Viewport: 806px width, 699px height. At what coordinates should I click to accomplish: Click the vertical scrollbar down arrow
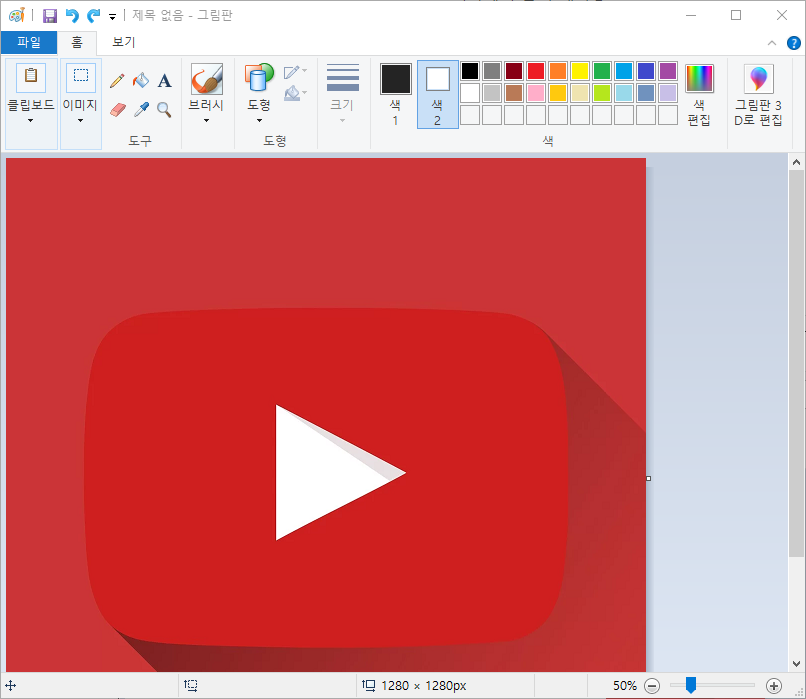tap(796, 664)
